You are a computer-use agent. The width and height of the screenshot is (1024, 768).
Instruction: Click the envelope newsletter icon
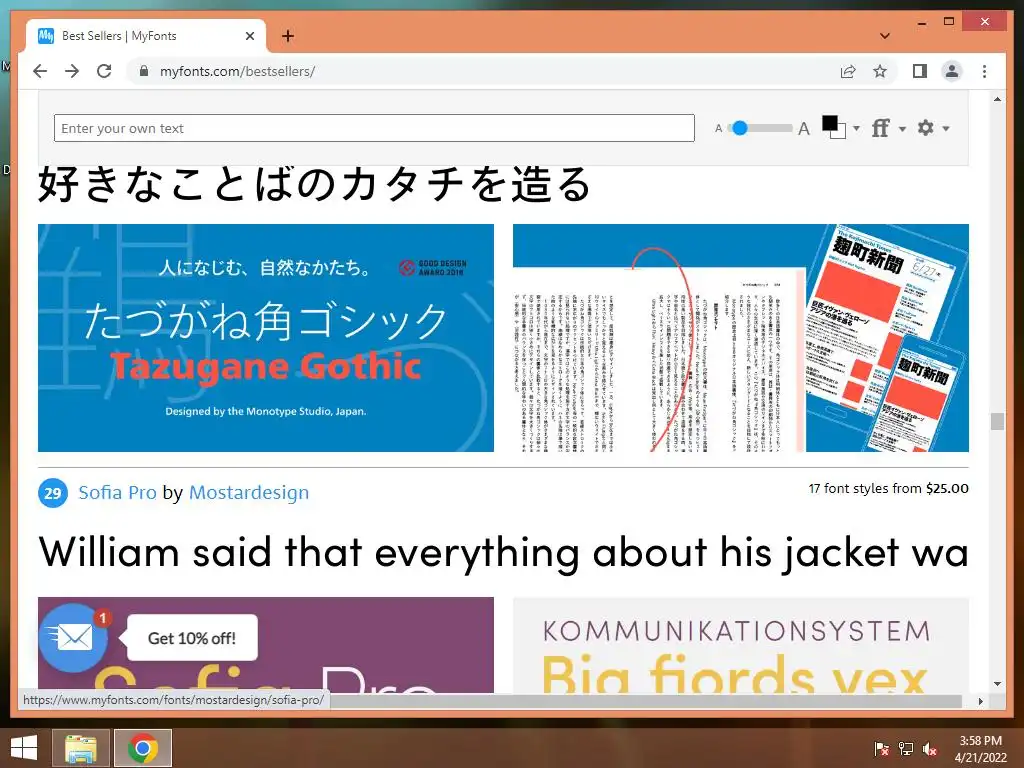coord(73,638)
